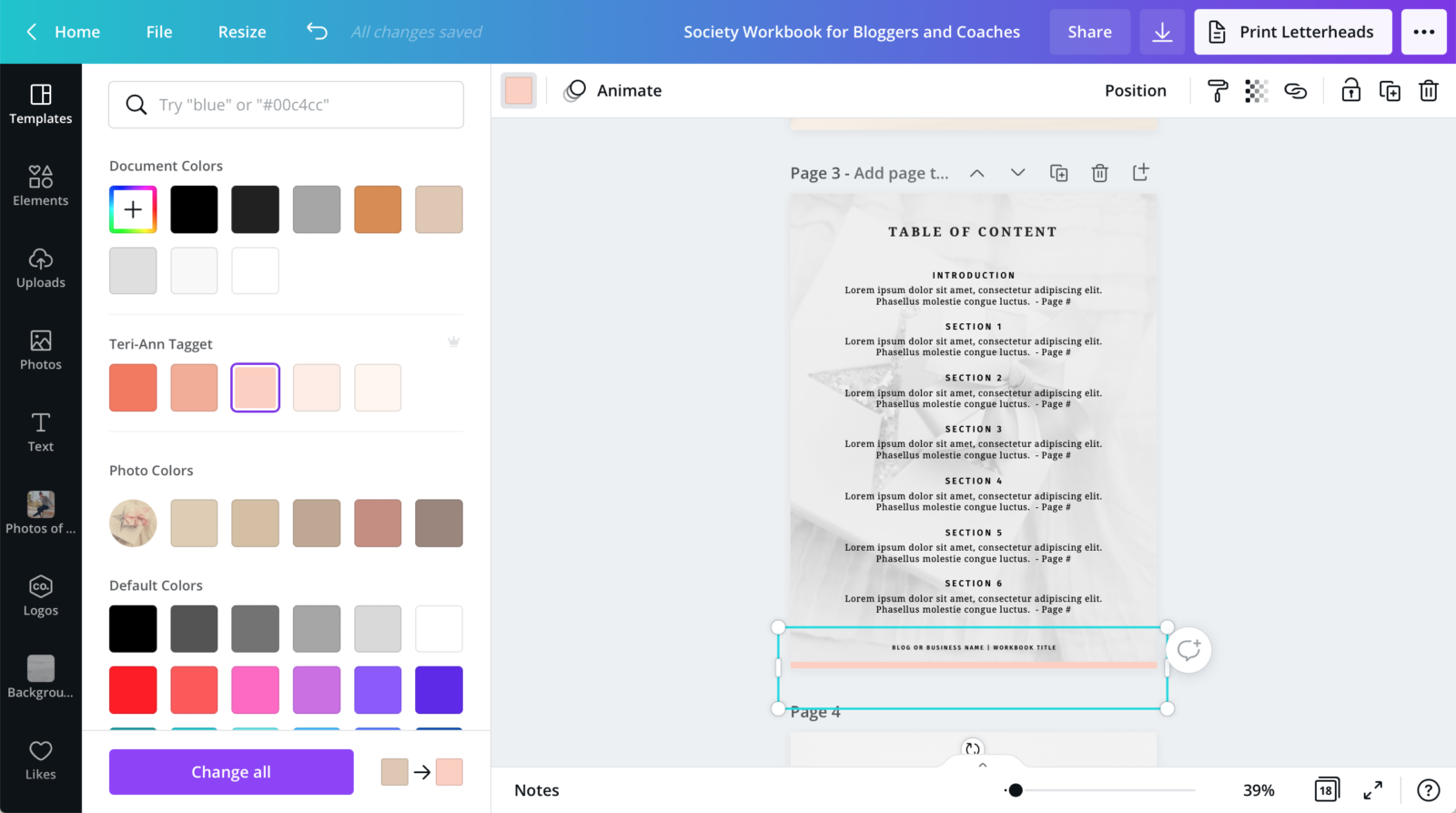This screenshot has height=813, width=1456.
Task: Switch to the Elements sidebar tab
Action: 41,186
